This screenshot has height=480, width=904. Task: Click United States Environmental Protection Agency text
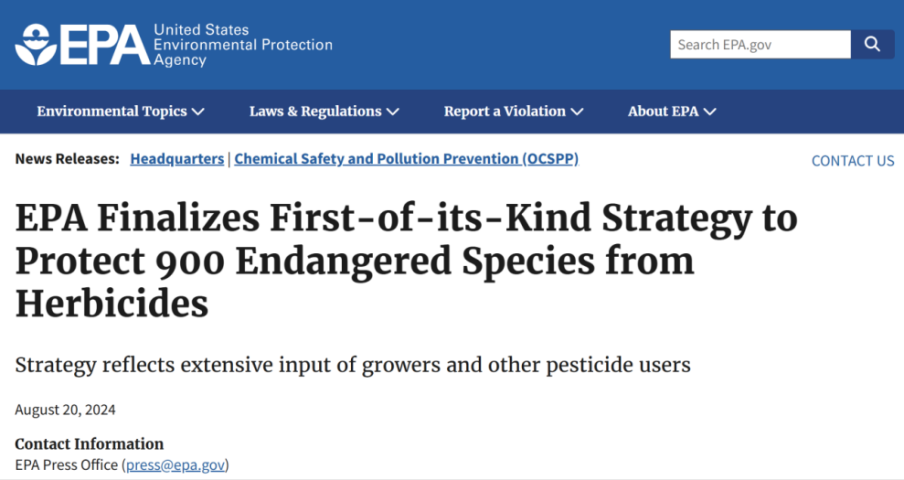tap(243, 45)
